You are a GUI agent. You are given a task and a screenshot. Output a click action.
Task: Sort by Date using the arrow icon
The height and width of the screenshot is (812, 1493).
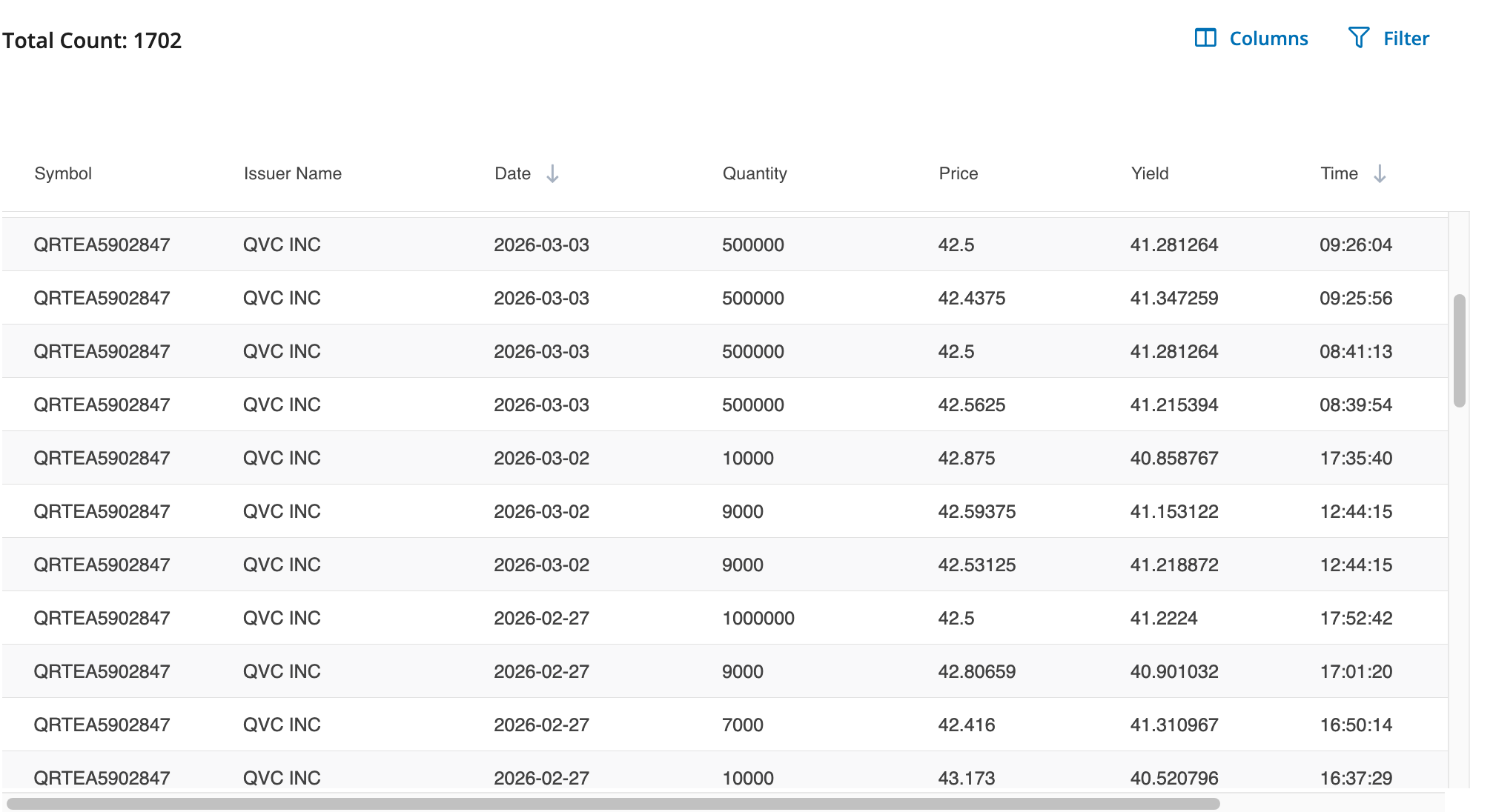pyautogui.click(x=552, y=174)
